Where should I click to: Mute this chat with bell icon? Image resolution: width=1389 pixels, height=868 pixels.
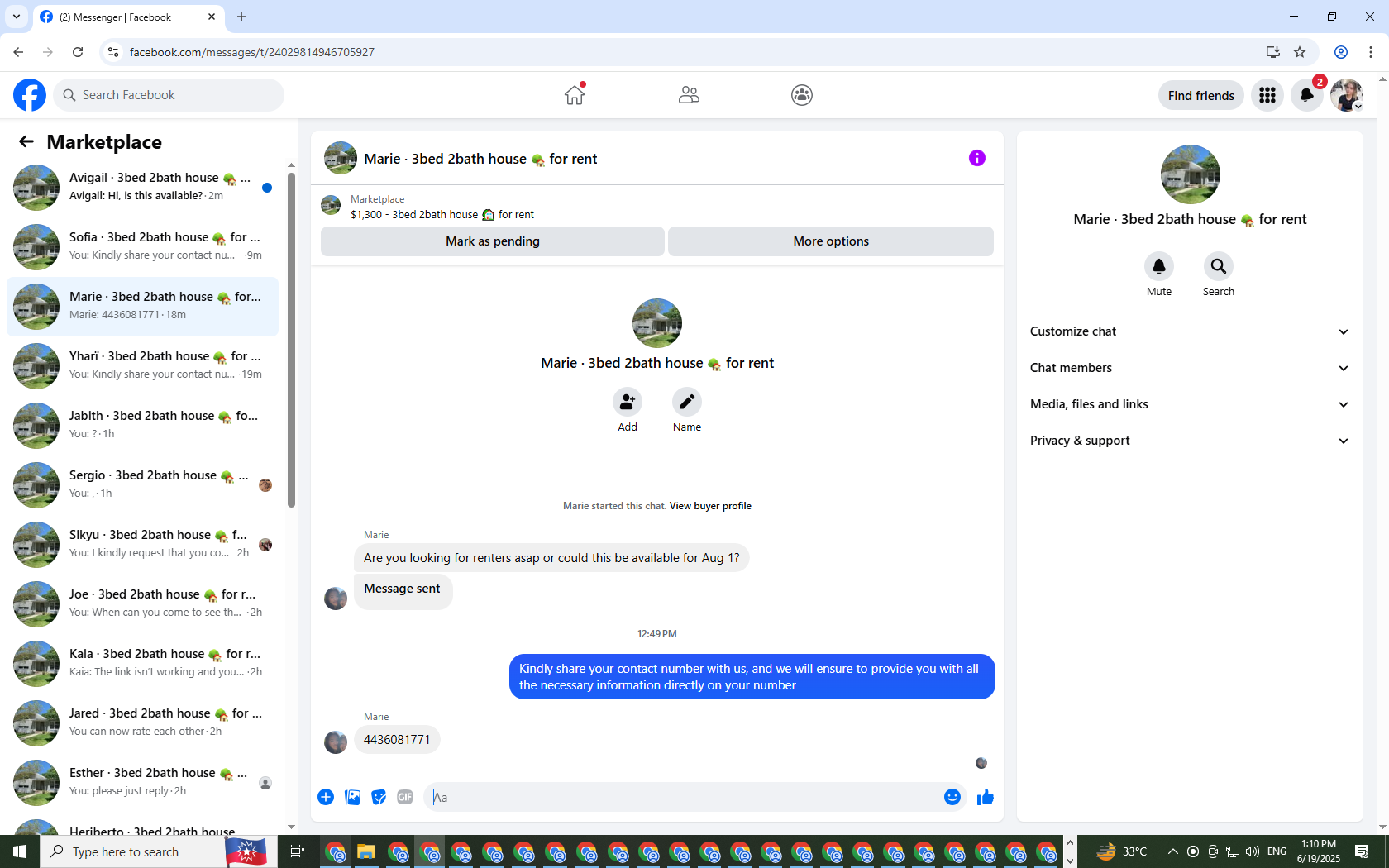coord(1159,266)
